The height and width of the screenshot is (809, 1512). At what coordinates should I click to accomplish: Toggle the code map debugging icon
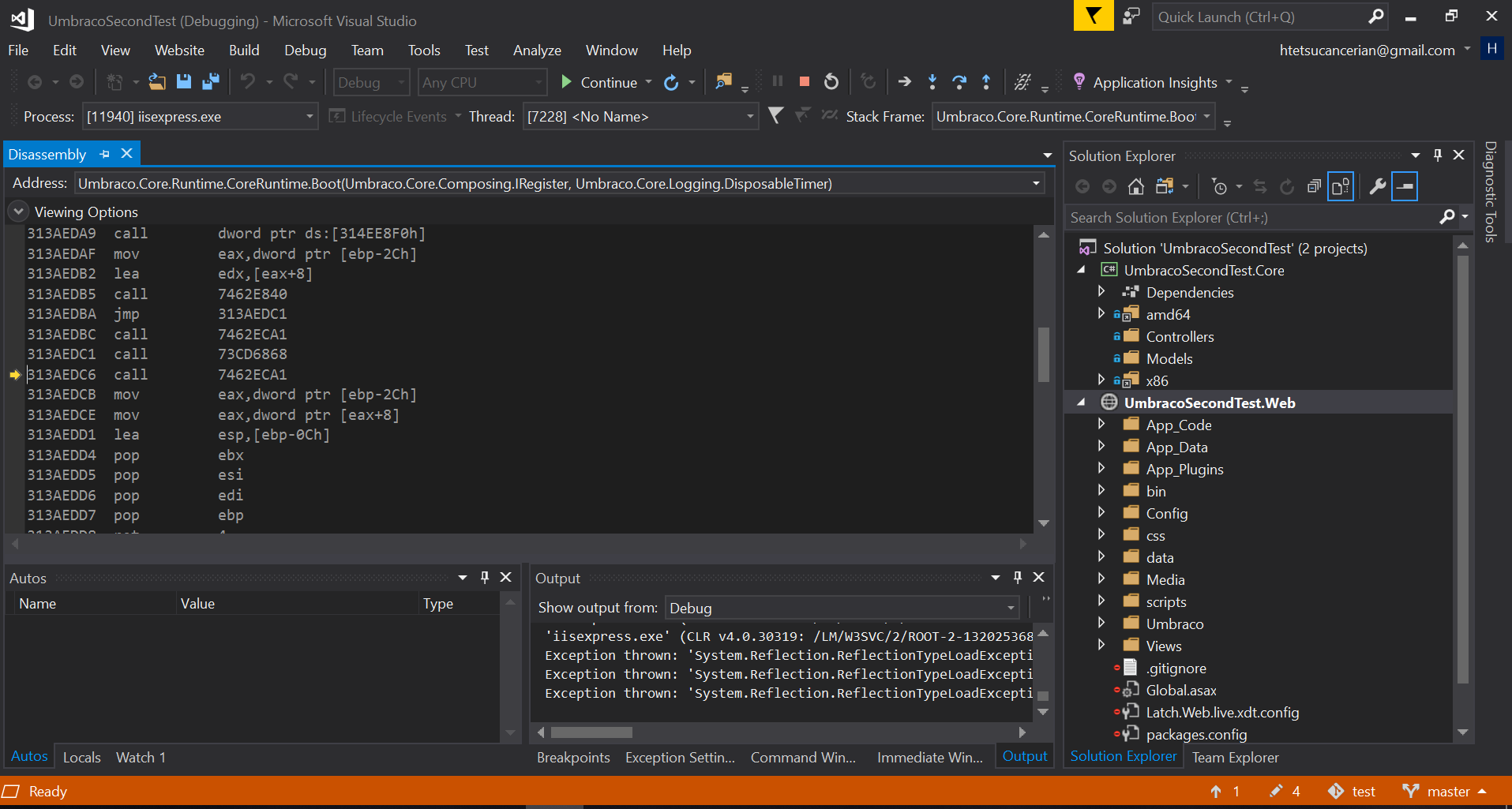point(1022,82)
